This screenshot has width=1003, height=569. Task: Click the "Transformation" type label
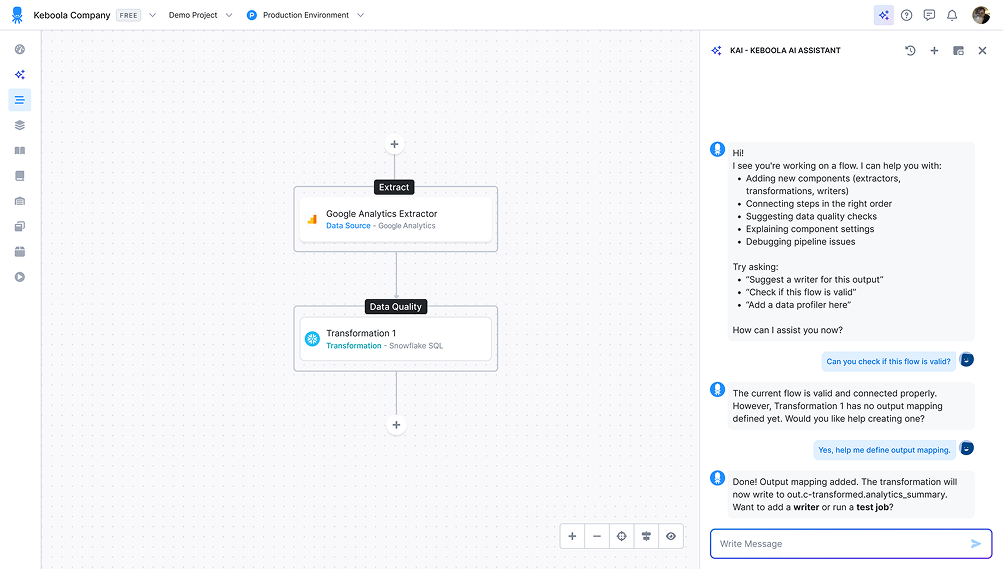(354, 346)
